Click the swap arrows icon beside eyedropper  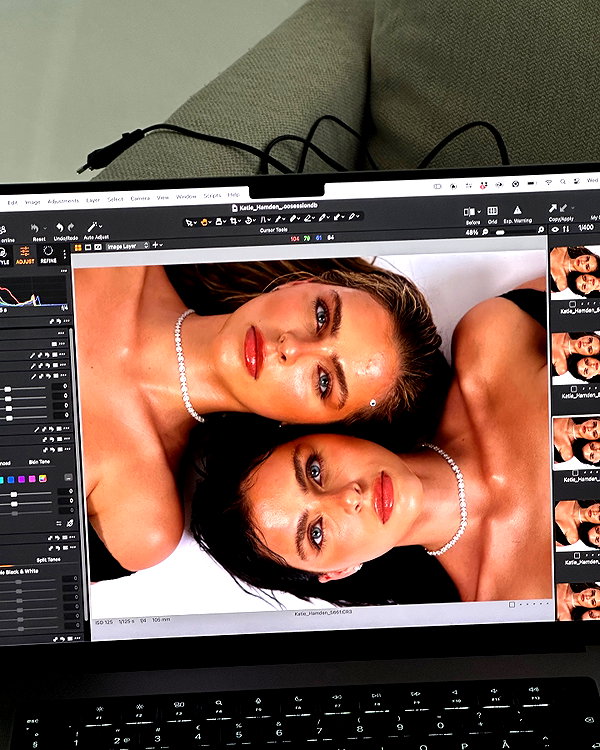click(59, 524)
